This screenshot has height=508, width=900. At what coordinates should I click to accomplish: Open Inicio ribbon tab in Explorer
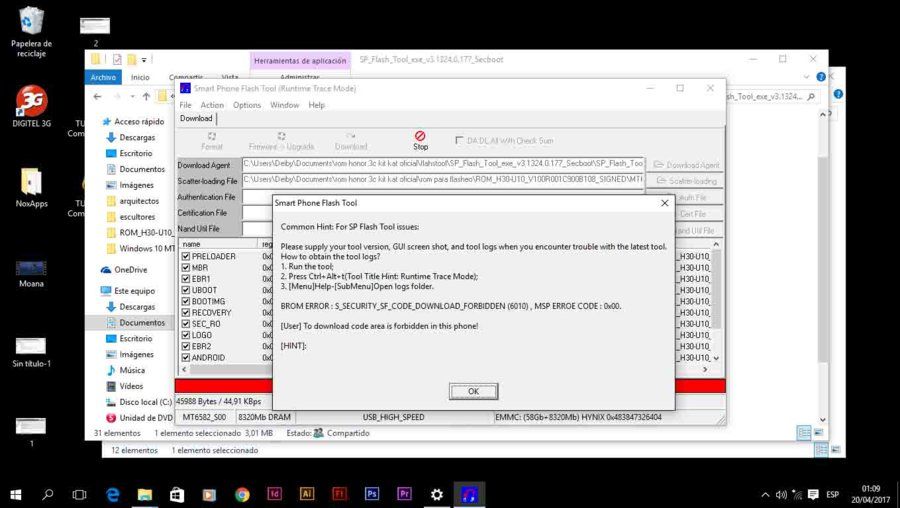tap(140, 77)
